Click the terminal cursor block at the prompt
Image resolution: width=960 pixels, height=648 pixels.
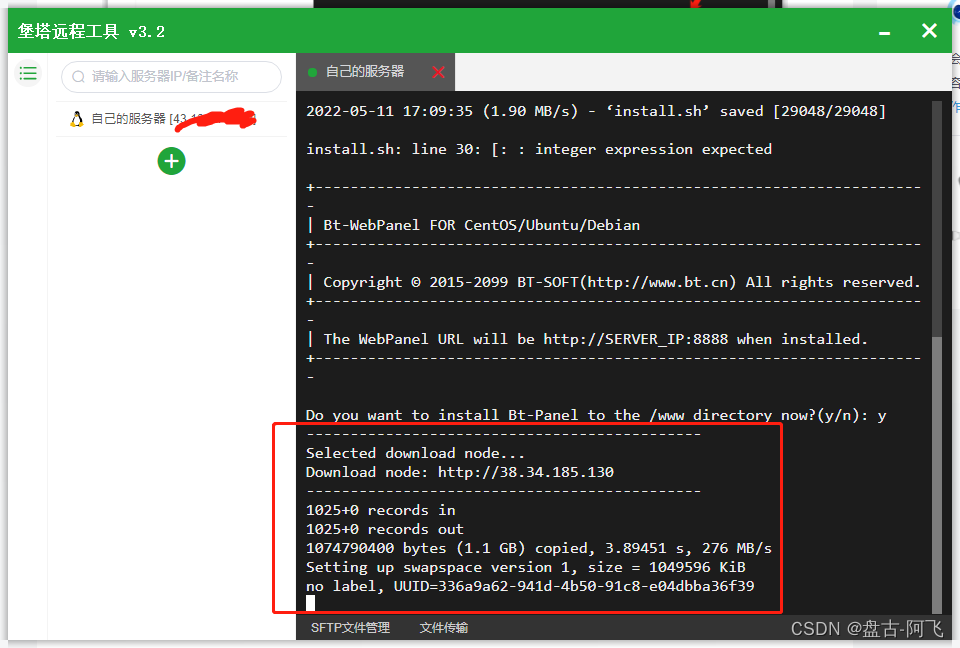(310, 603)
